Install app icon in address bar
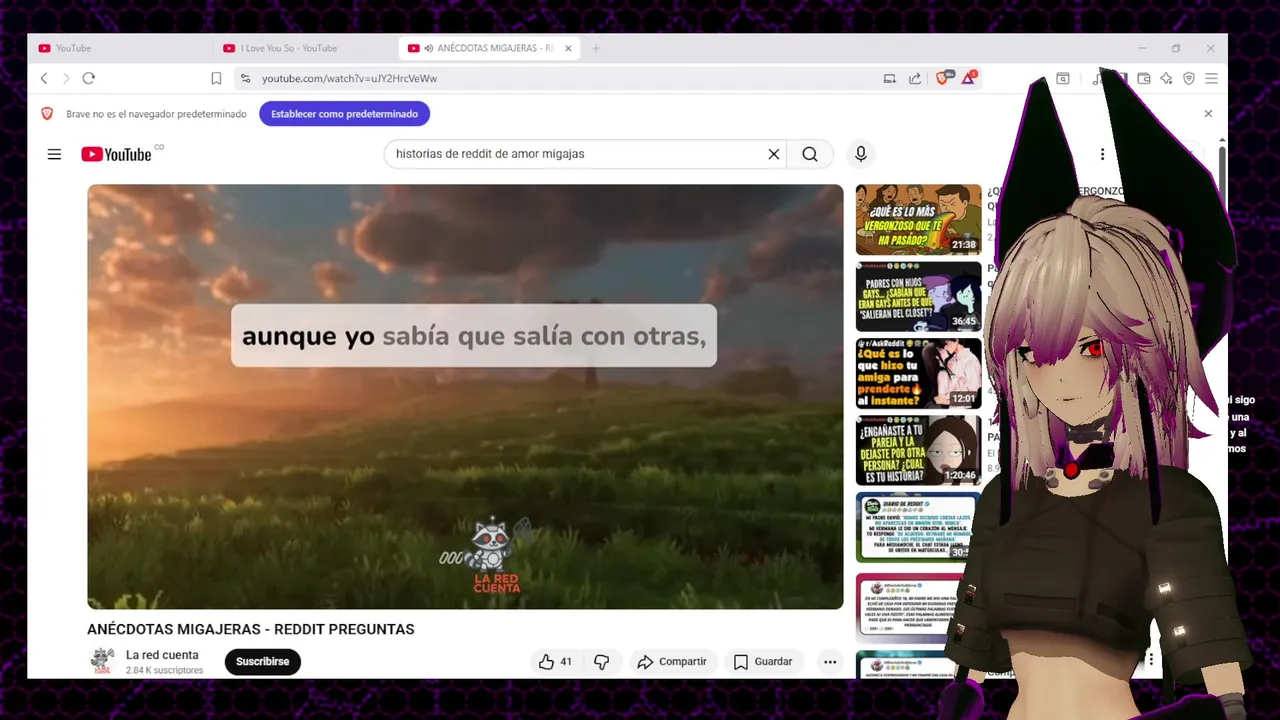 click(889, 78)
